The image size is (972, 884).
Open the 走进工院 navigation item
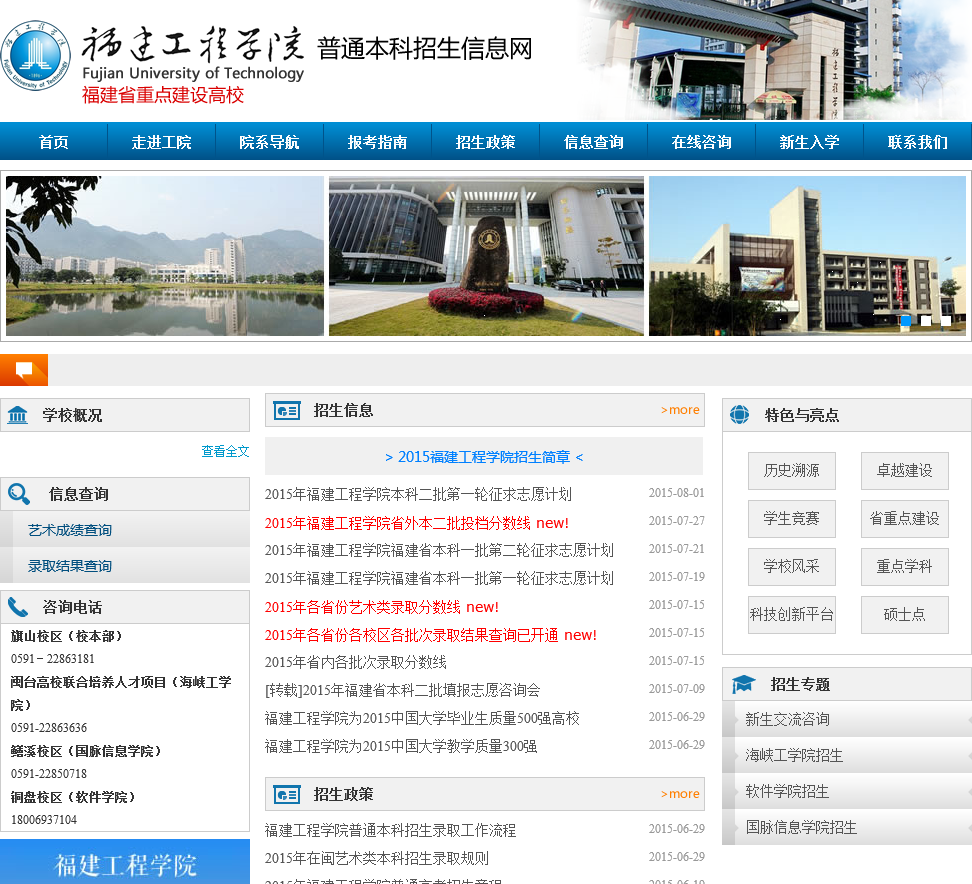tap(161, 142)
